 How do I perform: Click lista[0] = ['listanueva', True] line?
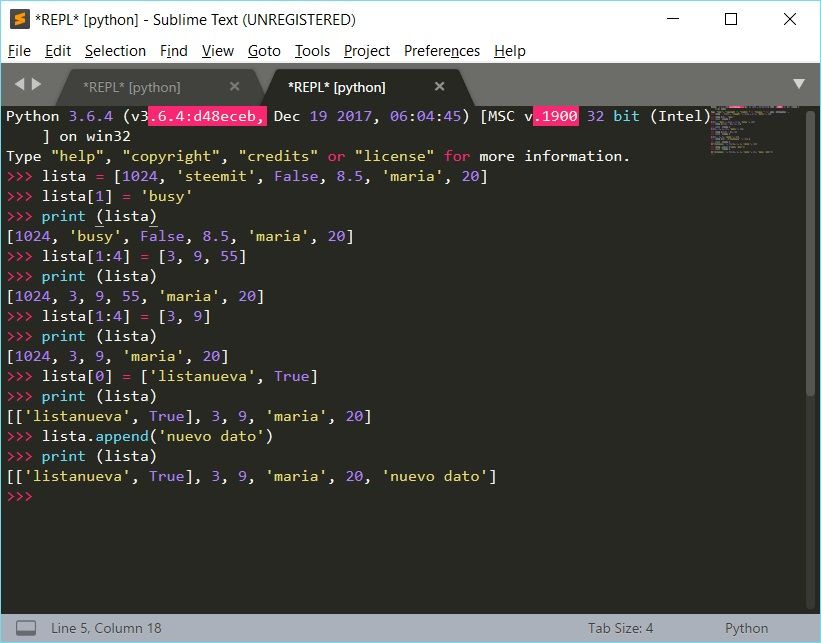point(162,376)
